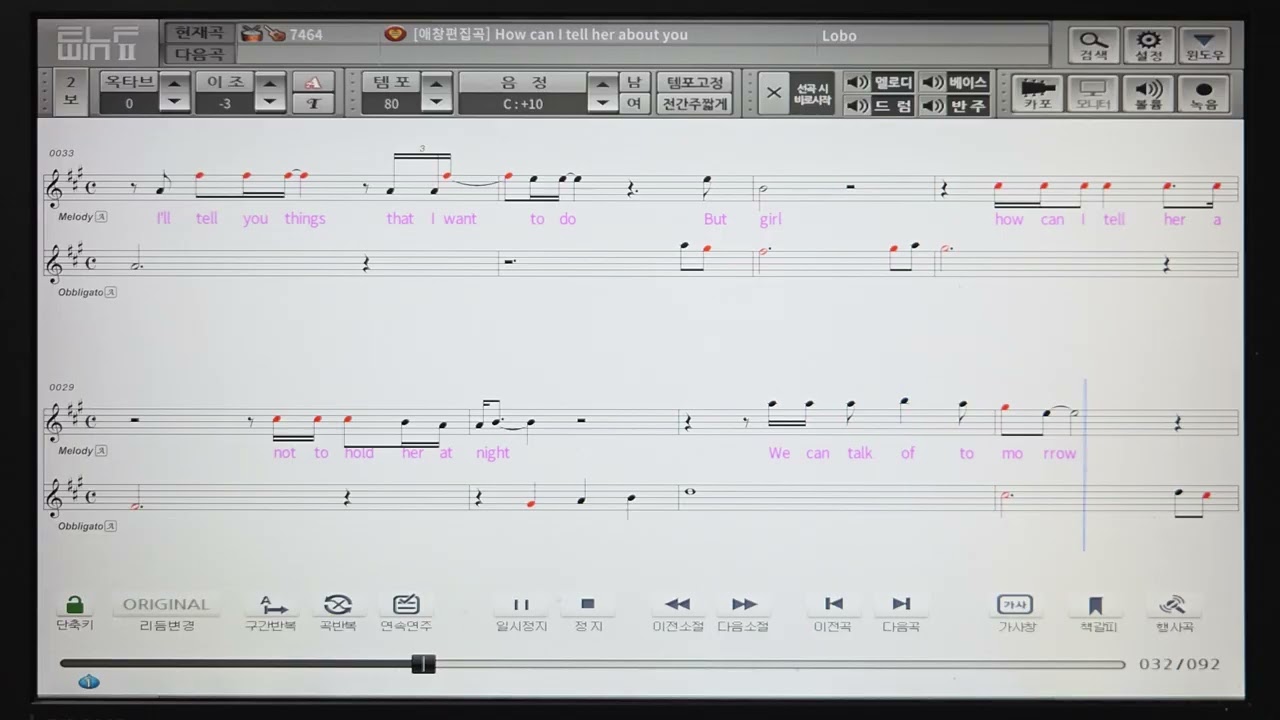Image resolution: width=1280 pixels, height=720 pixels.
Task: Click the Obbligato A tag in measure 0033
Action: pyautogui.click(x=111, y=292)
